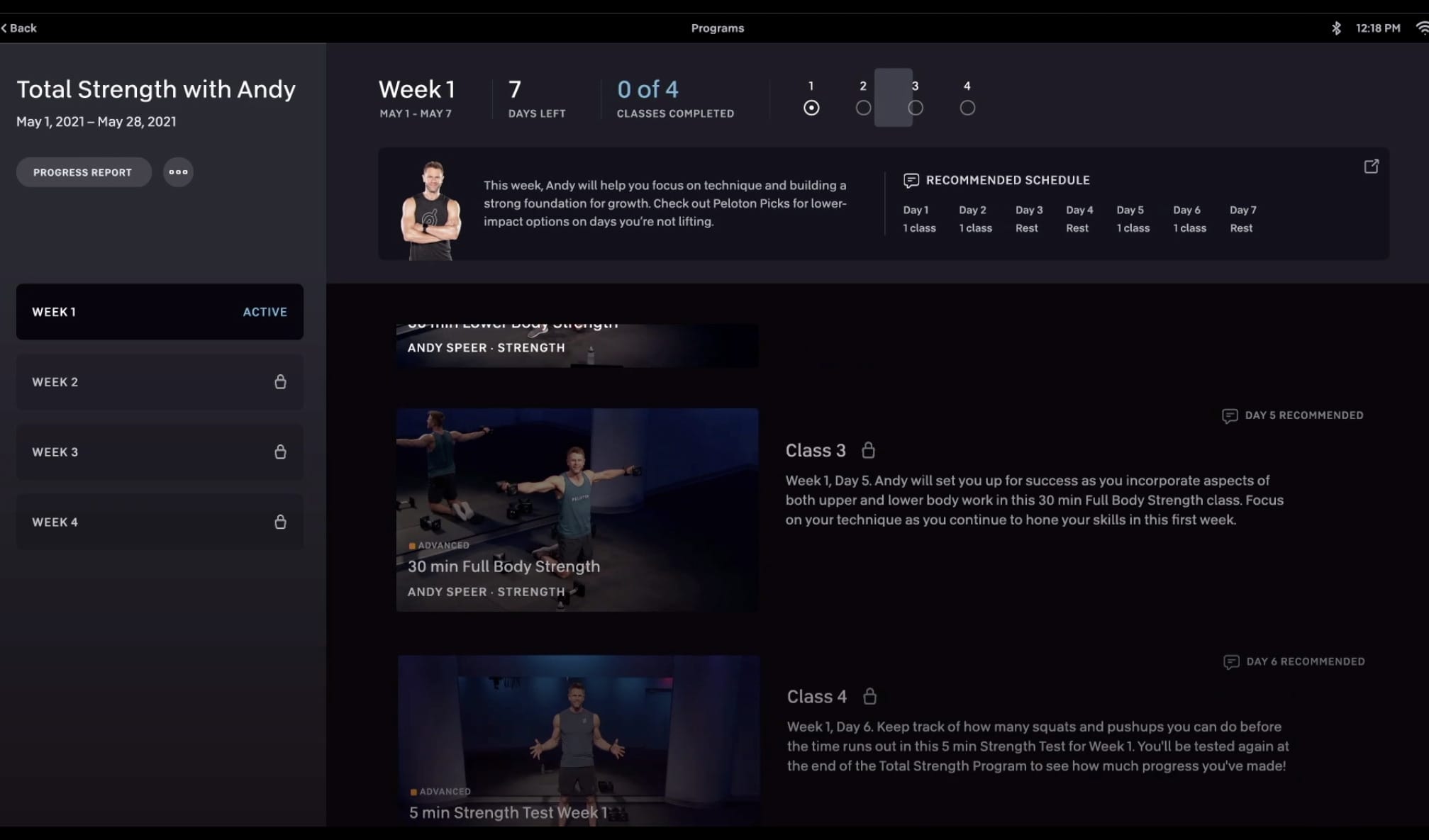
Task: Open the Progress Report
Action: (83, 172)
